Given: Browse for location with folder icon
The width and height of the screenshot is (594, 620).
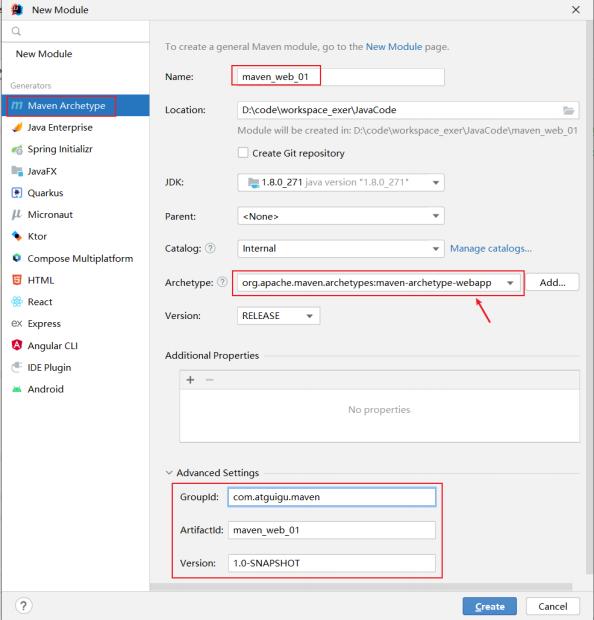Looking at the screenshot, I should tap(569, 110).
